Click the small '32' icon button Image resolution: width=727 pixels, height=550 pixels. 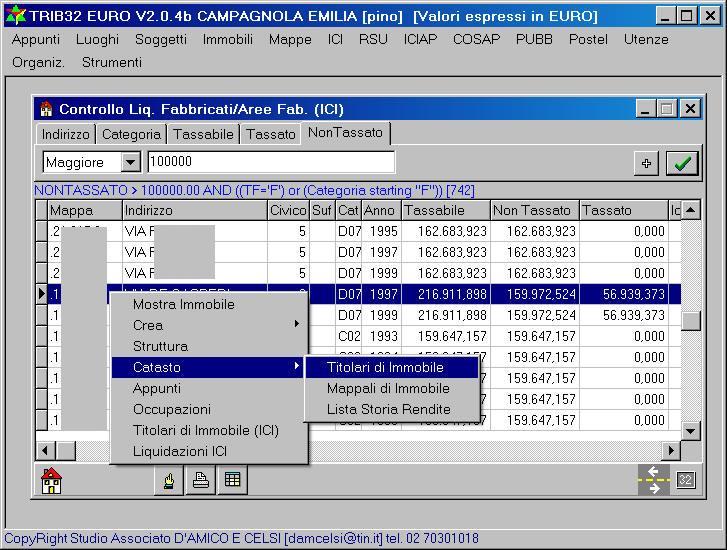coord(685,480)
